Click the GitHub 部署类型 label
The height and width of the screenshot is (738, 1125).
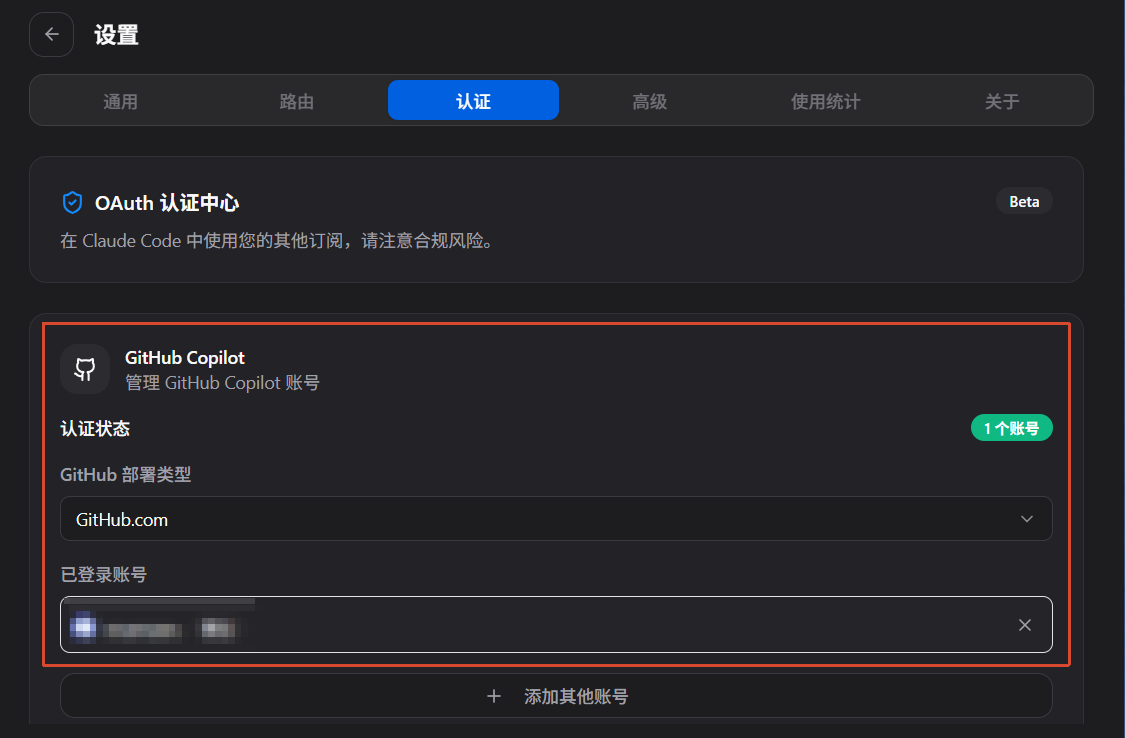point(126,475)
